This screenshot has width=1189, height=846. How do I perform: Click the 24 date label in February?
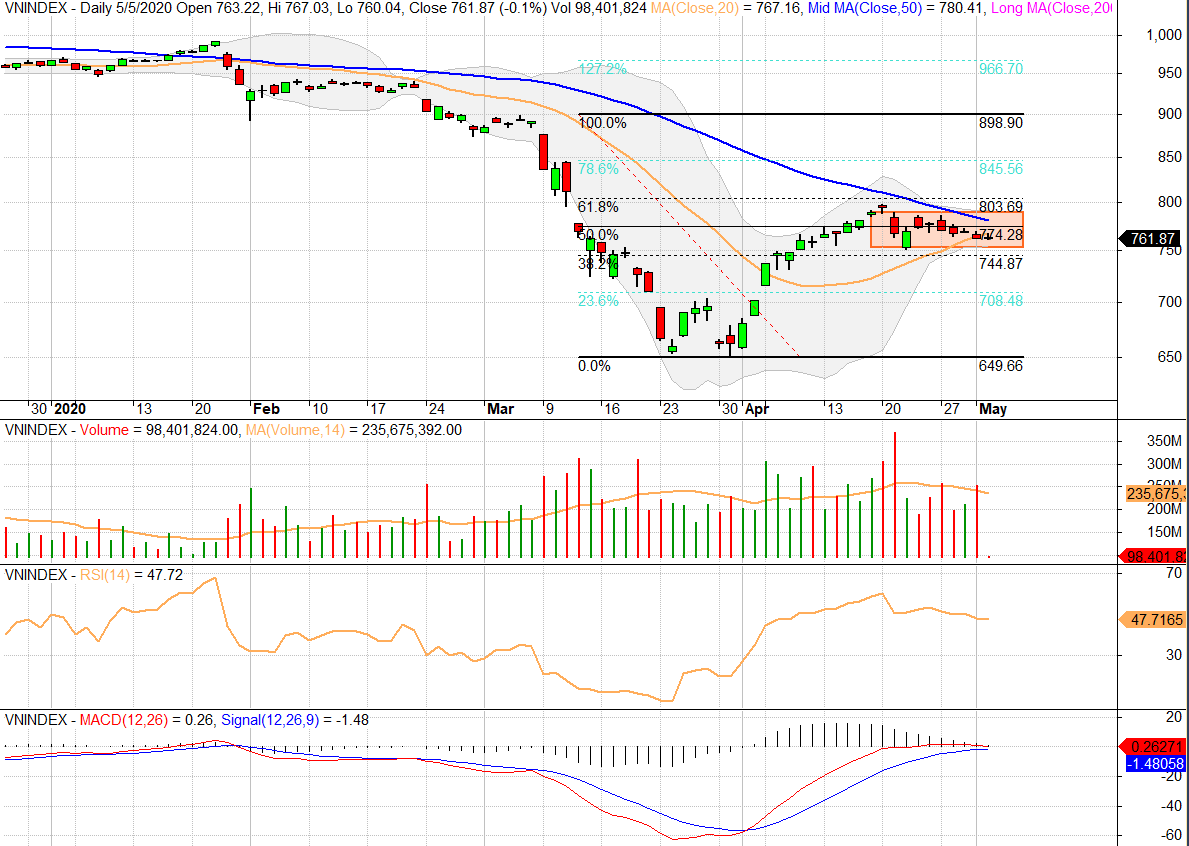(436, 409)
